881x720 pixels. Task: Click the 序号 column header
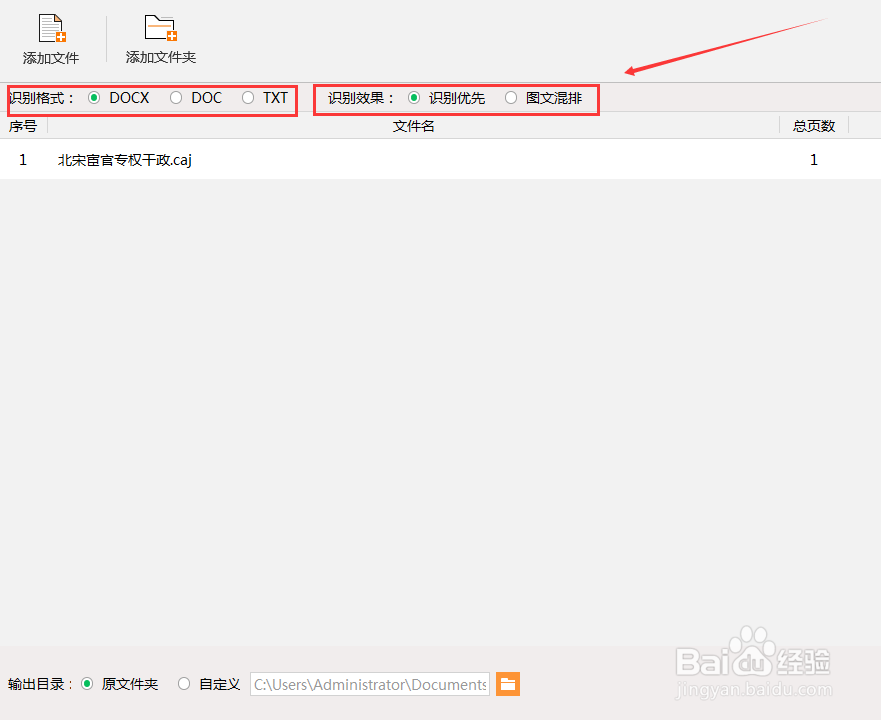click(x=24, y=125)
